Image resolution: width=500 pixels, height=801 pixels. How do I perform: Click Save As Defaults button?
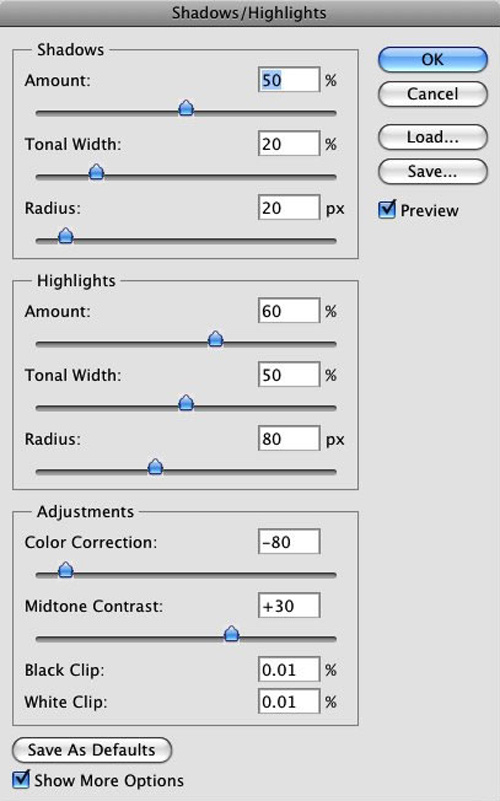click(x=92, y=750)
